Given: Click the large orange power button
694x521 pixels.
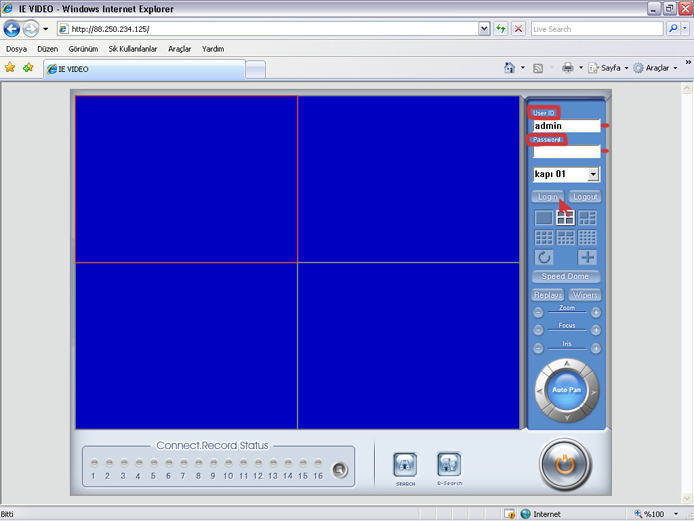Looking at the screenshot, I should coord(565,464).
